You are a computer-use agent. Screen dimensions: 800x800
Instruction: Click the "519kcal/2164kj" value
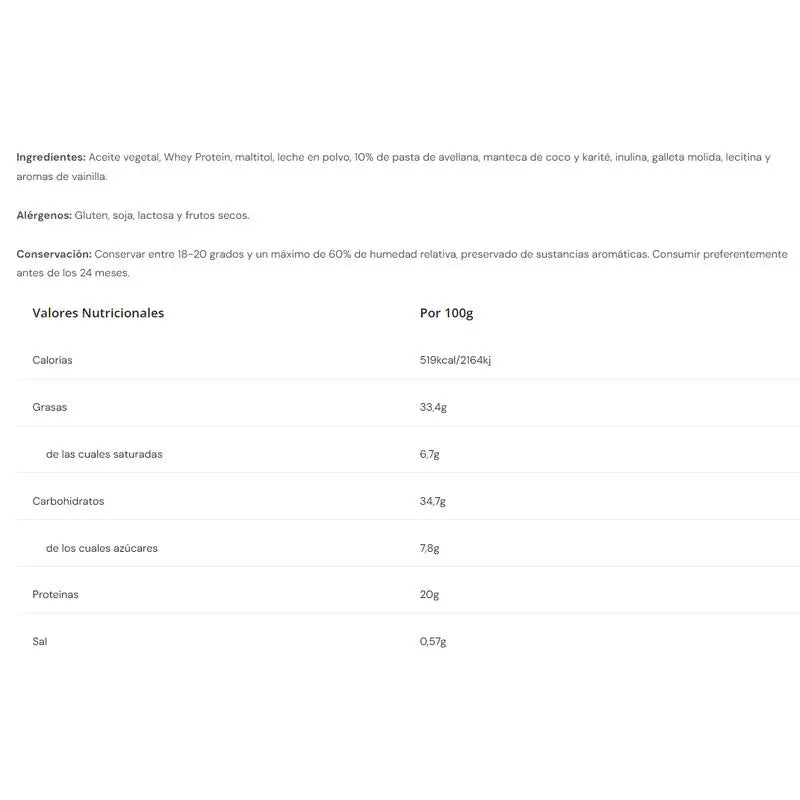[x=455, y=360]
